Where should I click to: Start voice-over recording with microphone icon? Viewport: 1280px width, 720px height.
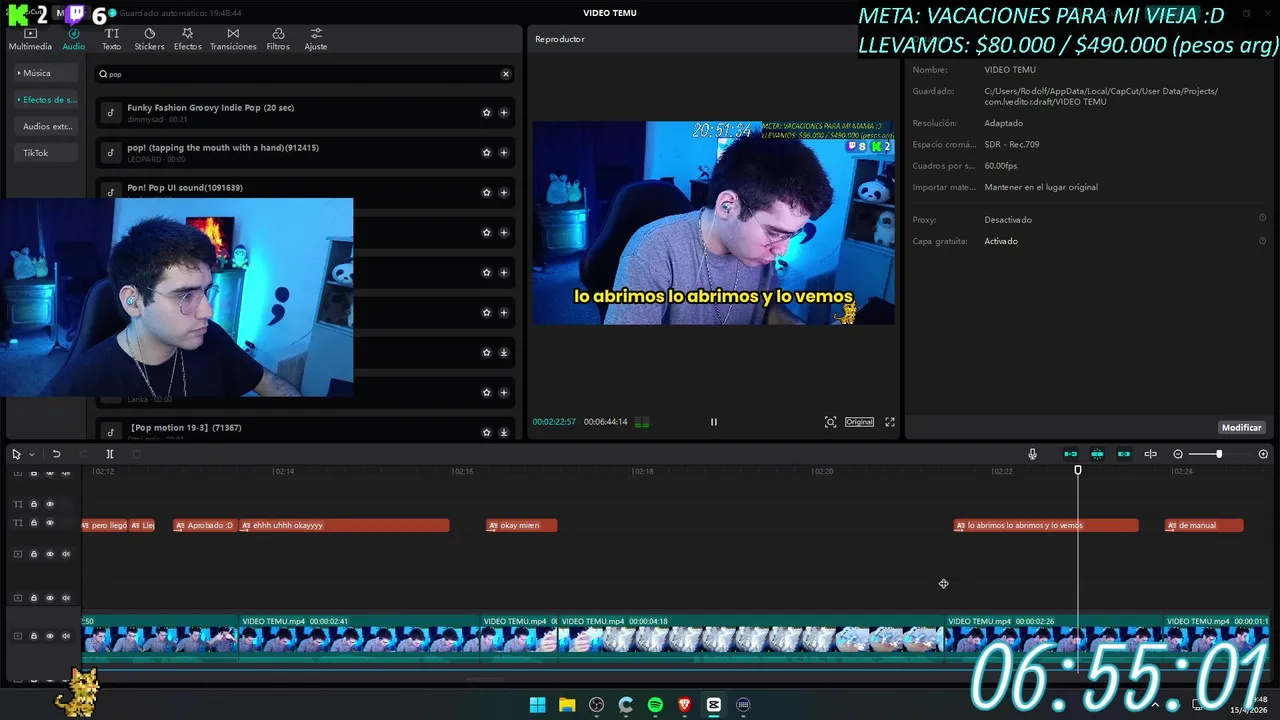(x=1032, y=454)
